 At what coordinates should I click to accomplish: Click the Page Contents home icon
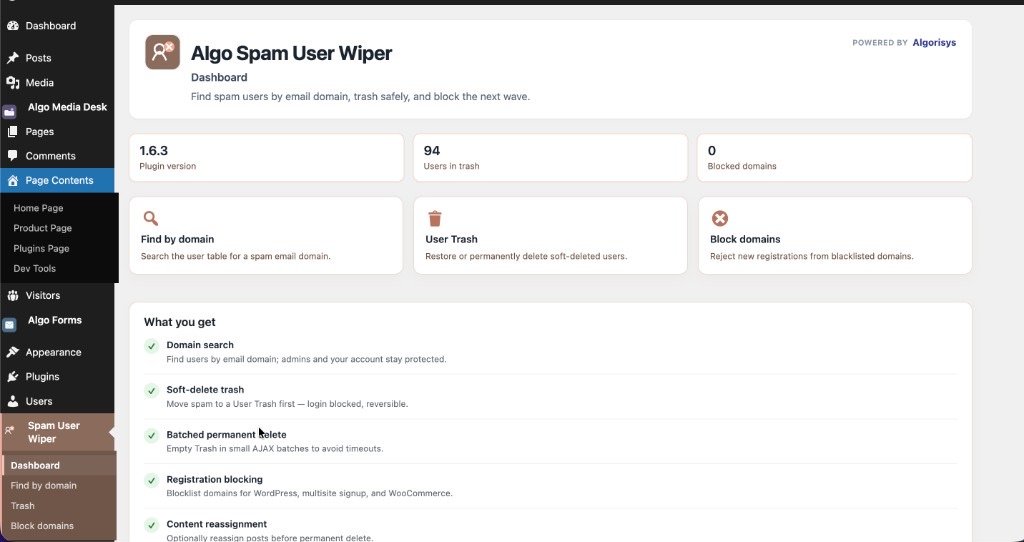click(x=12, y=181)
